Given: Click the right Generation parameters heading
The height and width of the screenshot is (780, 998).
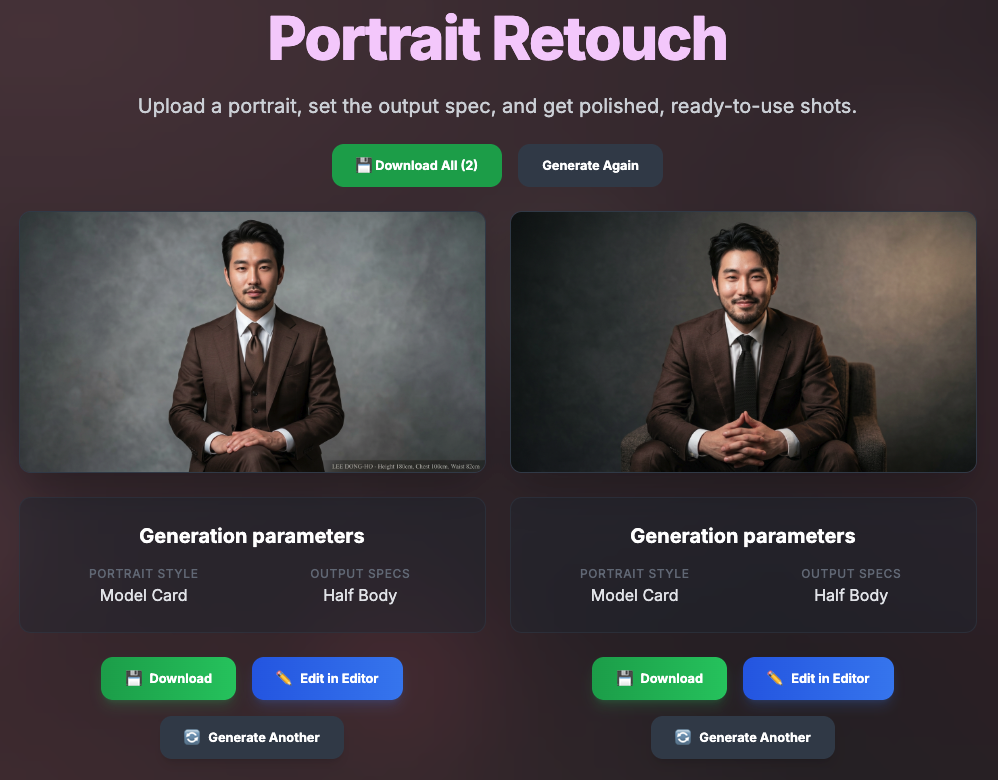Looking at the screenshot, I should (743, 536).
